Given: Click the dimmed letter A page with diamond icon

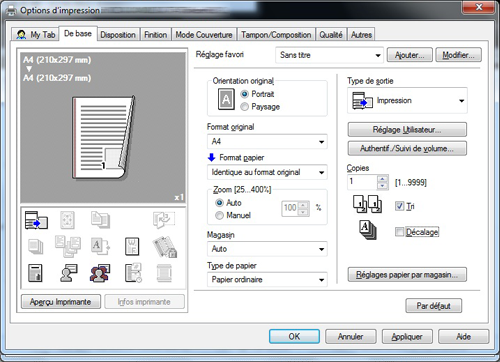Looking at the screenshot, I should 100,246.
